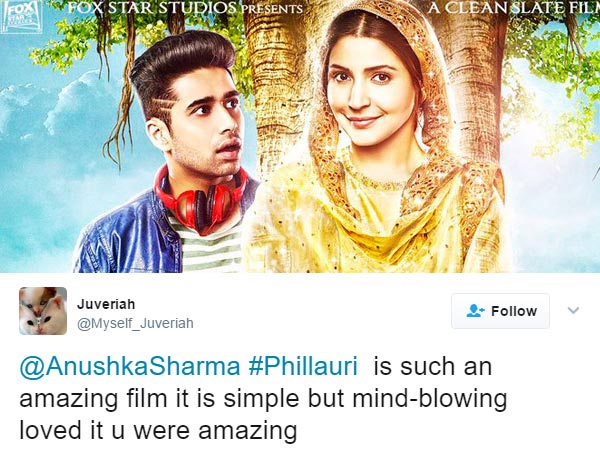Click the tree trunk in the poster

[x=276, y=96]
